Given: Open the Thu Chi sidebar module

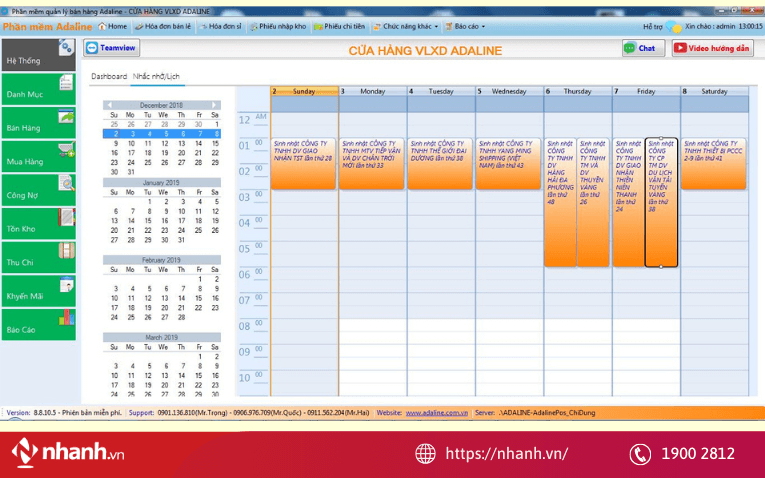Looking at the screenshot, I should click(39, 257).
